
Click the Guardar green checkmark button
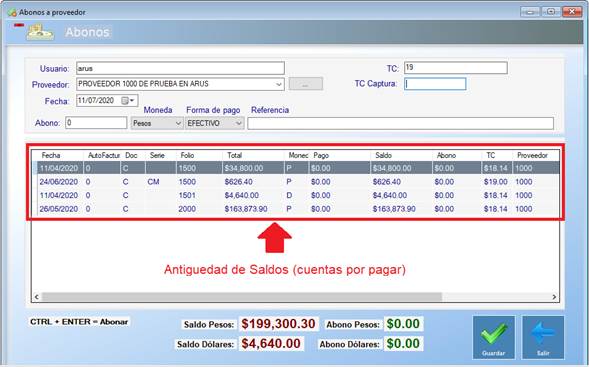494,337
